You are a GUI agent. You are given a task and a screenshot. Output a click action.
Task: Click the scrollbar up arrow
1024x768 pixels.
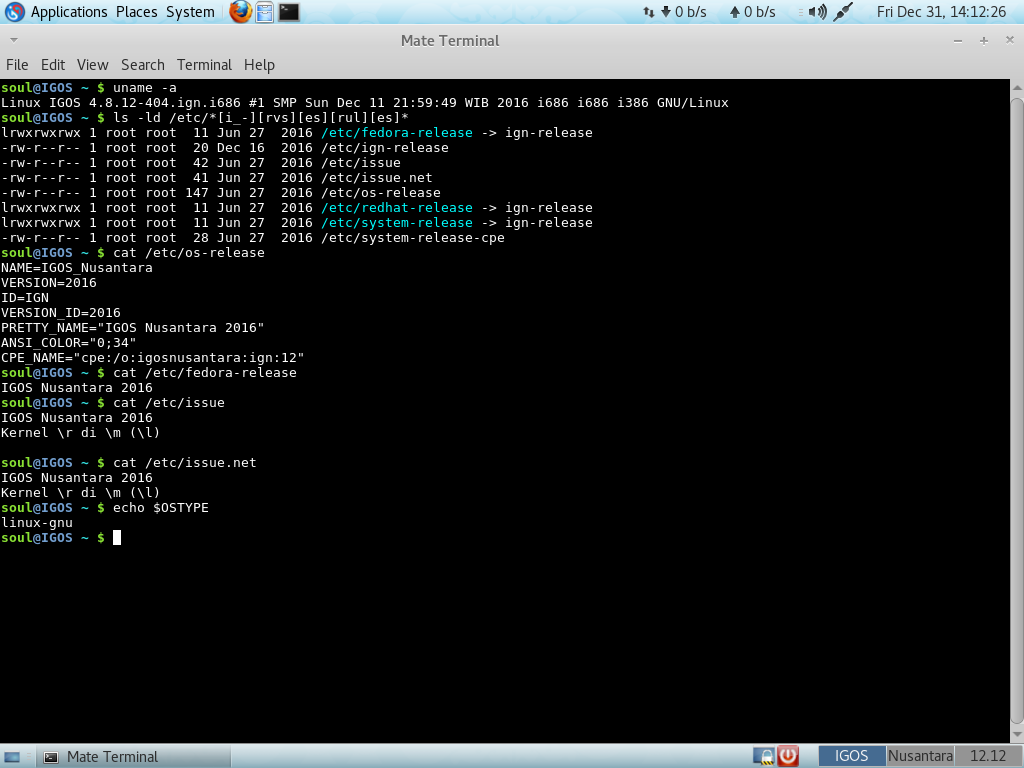coord(1017,87)
